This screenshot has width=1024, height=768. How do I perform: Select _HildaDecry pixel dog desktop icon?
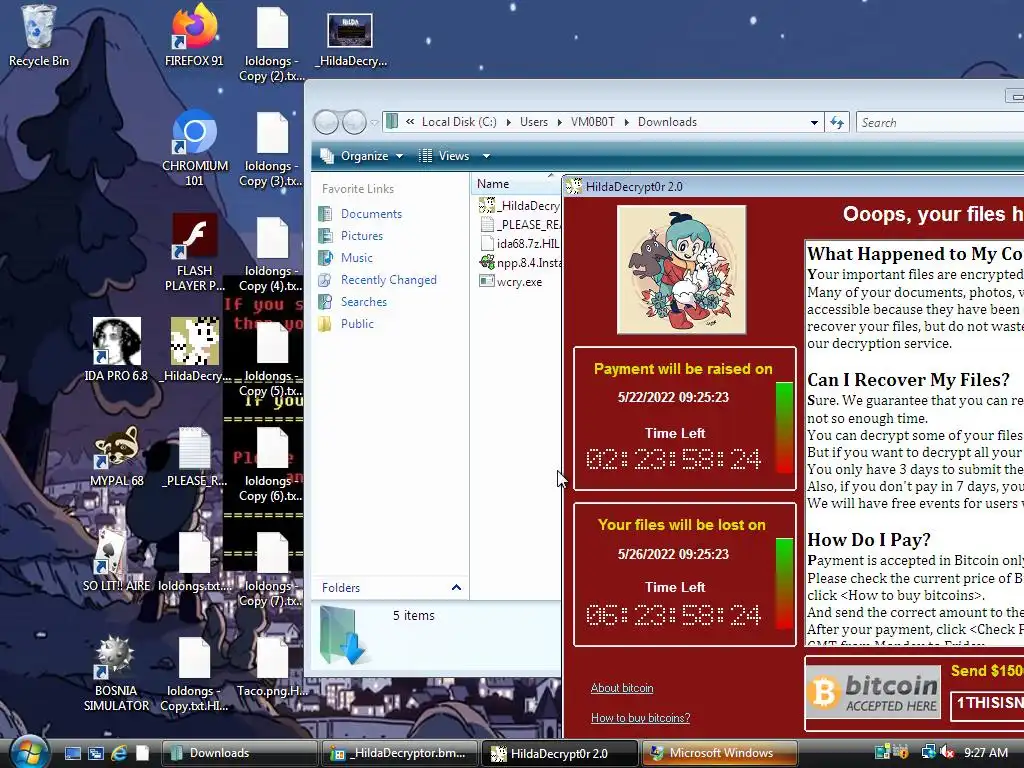point(195,349)
